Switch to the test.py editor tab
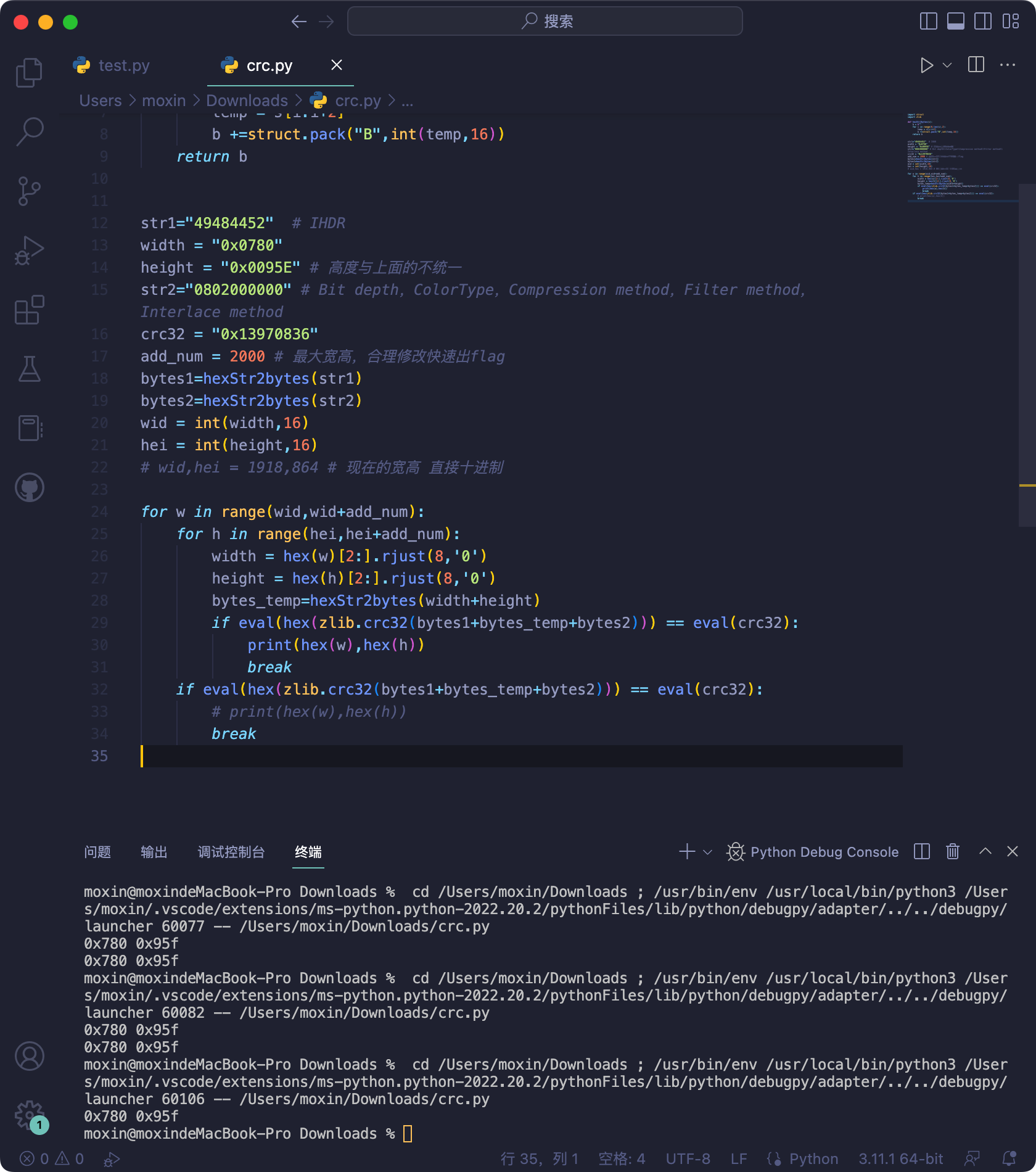 123,65
